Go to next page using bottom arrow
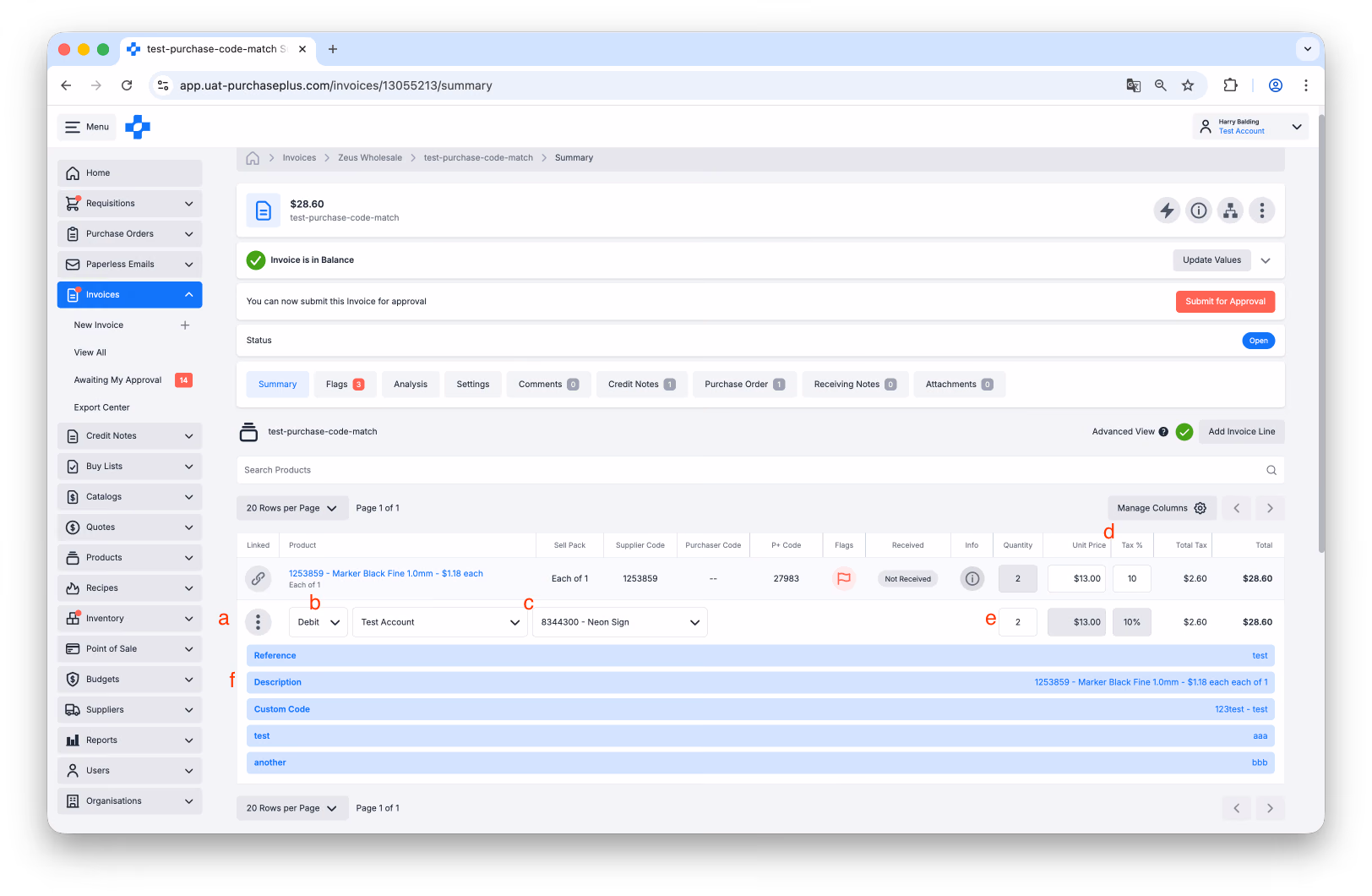Image resolution: width=1372 pixels, height=896 pixels. point(1270,808)
